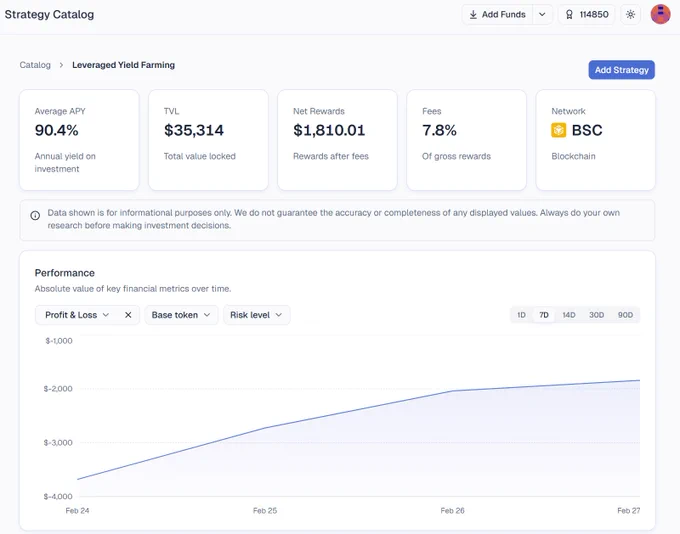Image resolution: width=680 pixels, height=534 pixels.
Task: Click the Feb 26 x-axis label
Action: pyautogui.click(x=452, y=511)
